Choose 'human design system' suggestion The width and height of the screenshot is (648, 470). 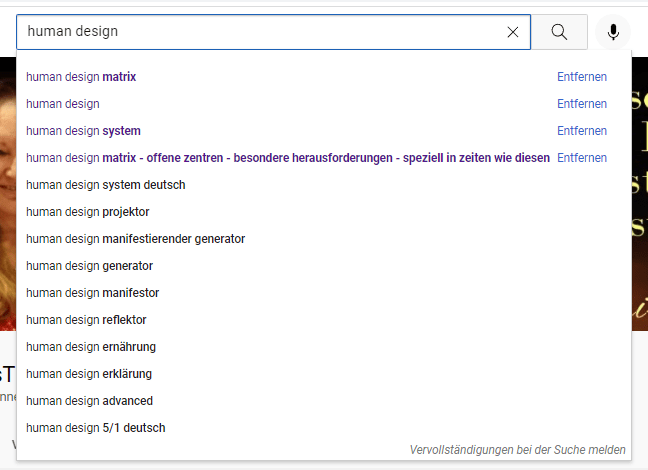[x=83, y=131]
